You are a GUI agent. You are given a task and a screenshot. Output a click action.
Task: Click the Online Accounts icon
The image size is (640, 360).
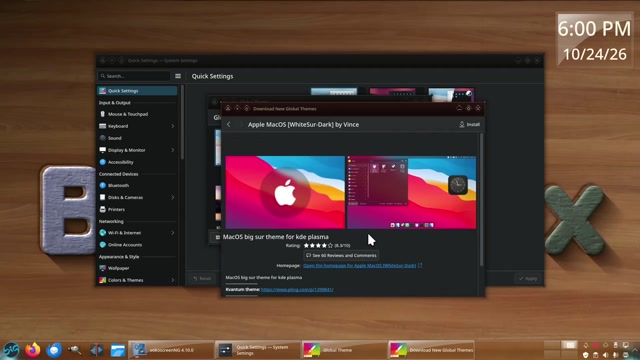click(x=102, y=245)
